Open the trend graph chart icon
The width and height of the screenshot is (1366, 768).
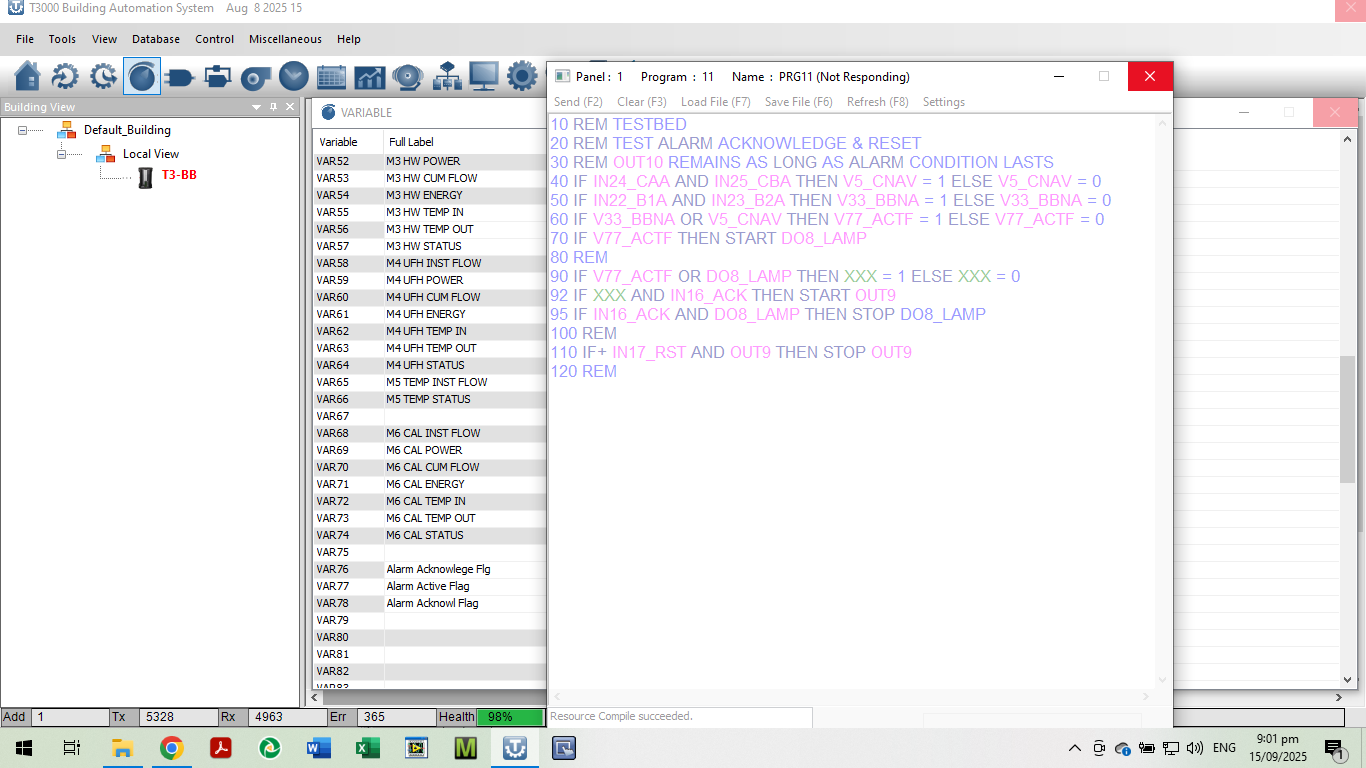pos(369,76)
